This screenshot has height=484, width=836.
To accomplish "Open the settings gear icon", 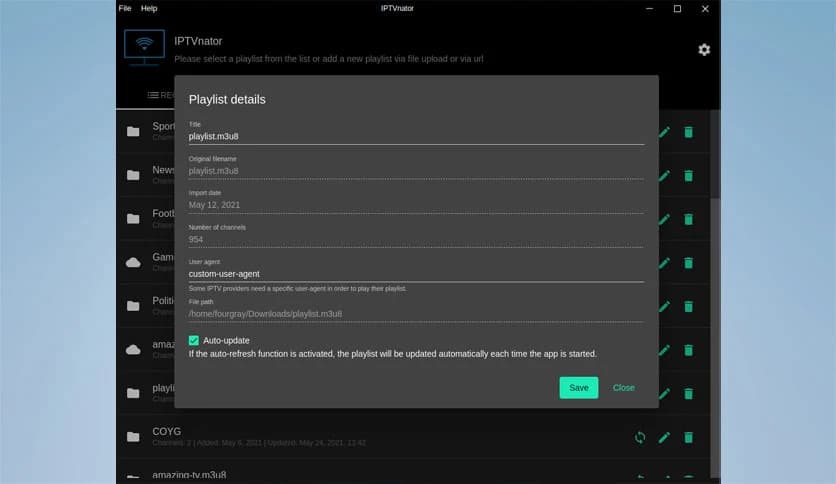I will coord(704,50).
